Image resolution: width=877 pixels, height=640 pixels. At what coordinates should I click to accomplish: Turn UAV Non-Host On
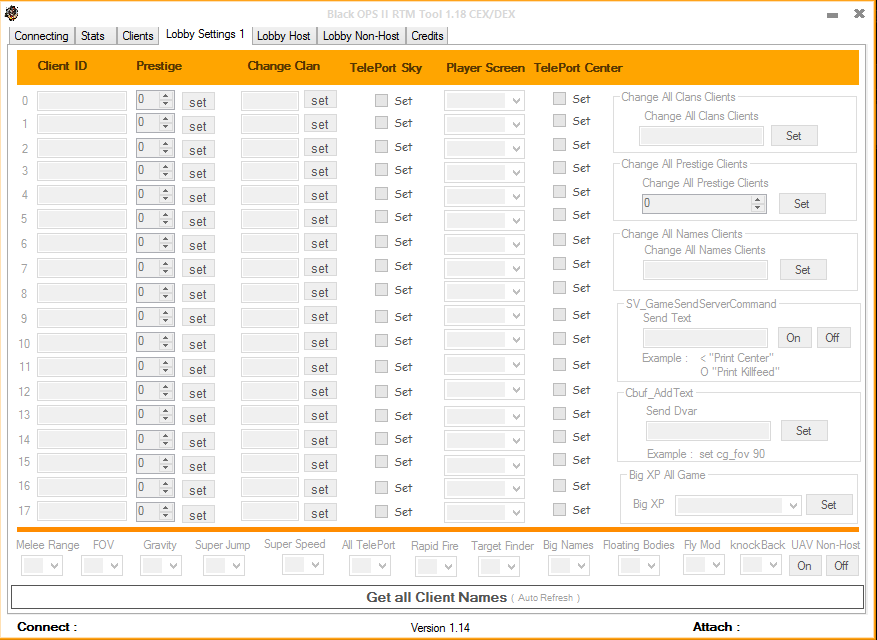point(804,566)
